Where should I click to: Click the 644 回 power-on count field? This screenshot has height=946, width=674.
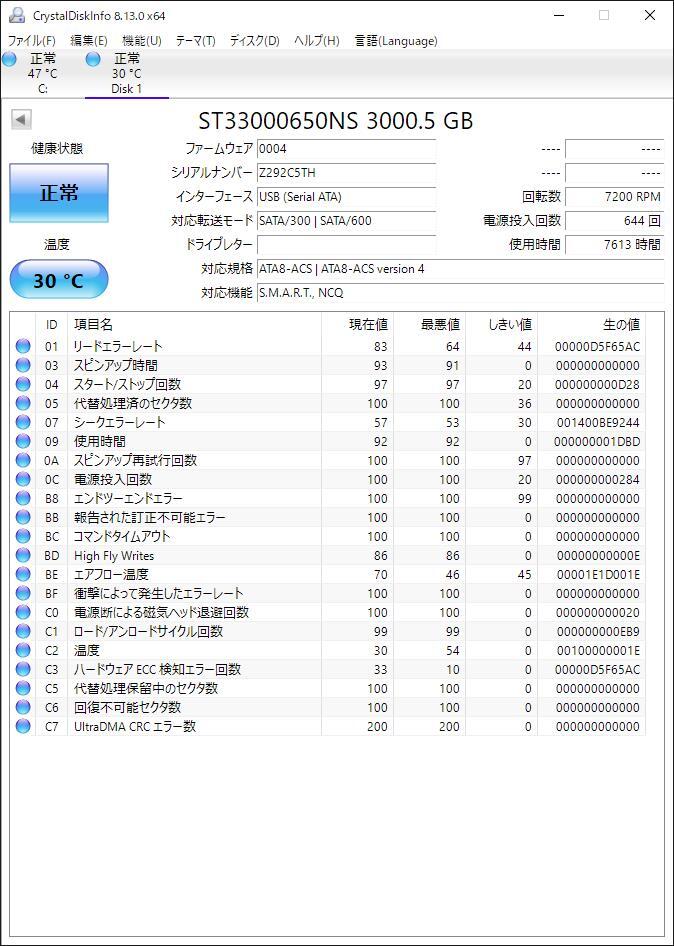pos(614,221)
